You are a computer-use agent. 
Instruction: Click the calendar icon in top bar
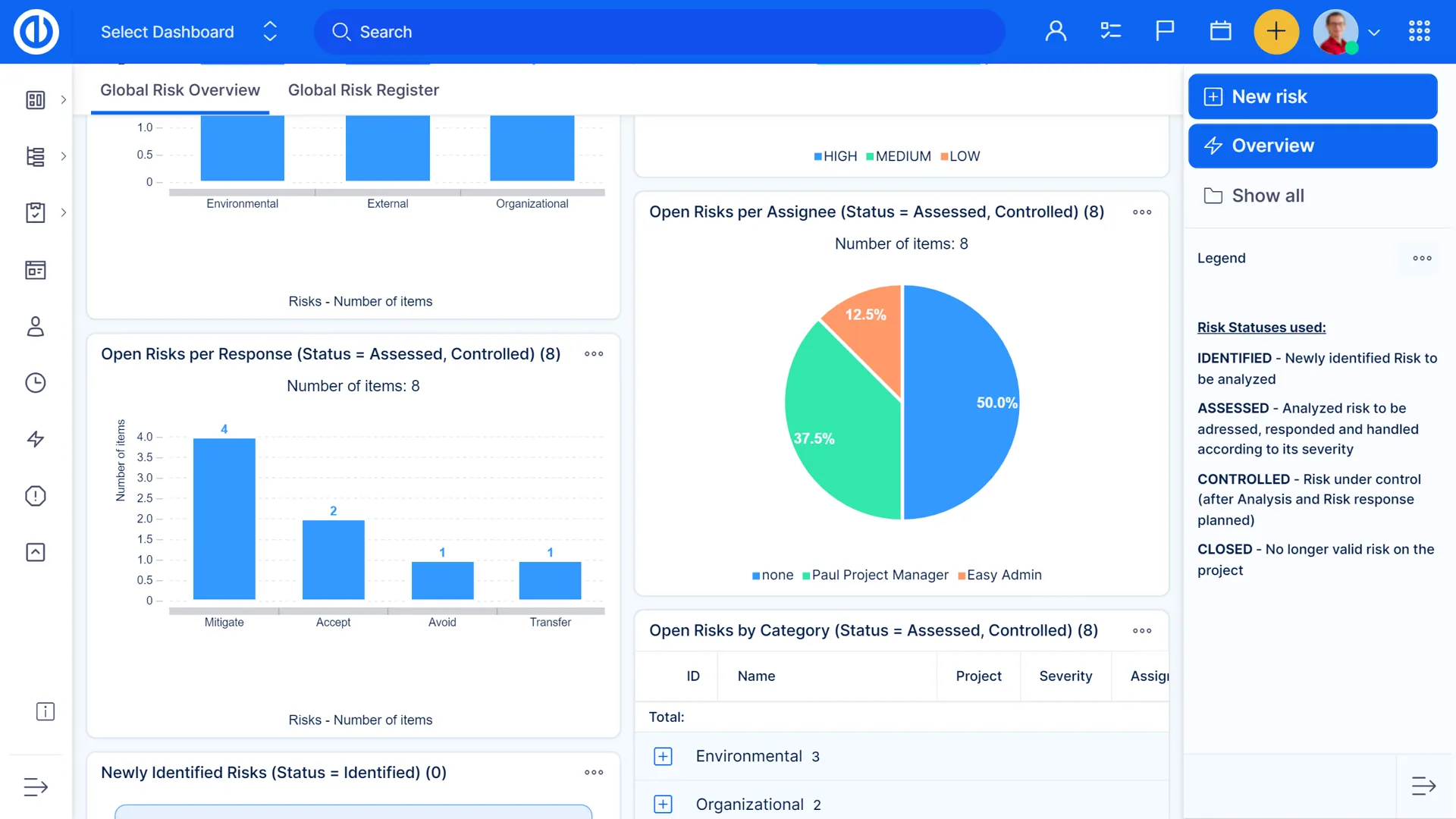1220,31
